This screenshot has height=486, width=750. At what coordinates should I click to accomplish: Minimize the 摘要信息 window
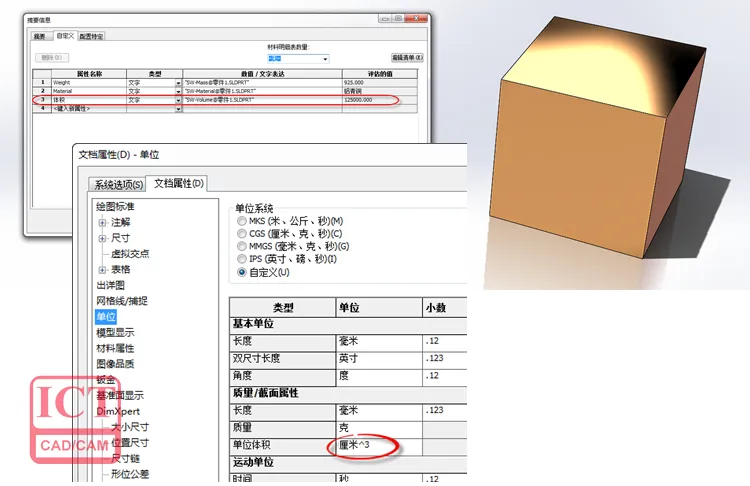pos(385,18)
